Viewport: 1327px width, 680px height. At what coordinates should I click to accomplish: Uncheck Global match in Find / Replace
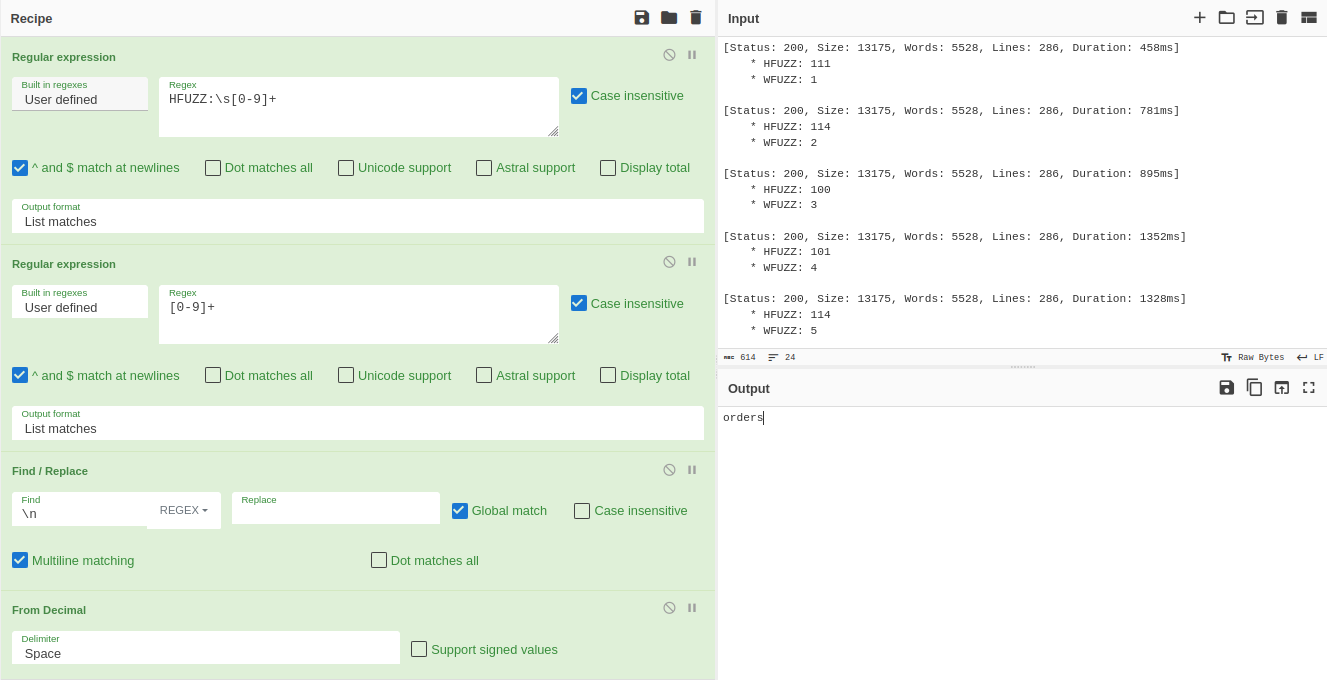(x=460, y=510)
